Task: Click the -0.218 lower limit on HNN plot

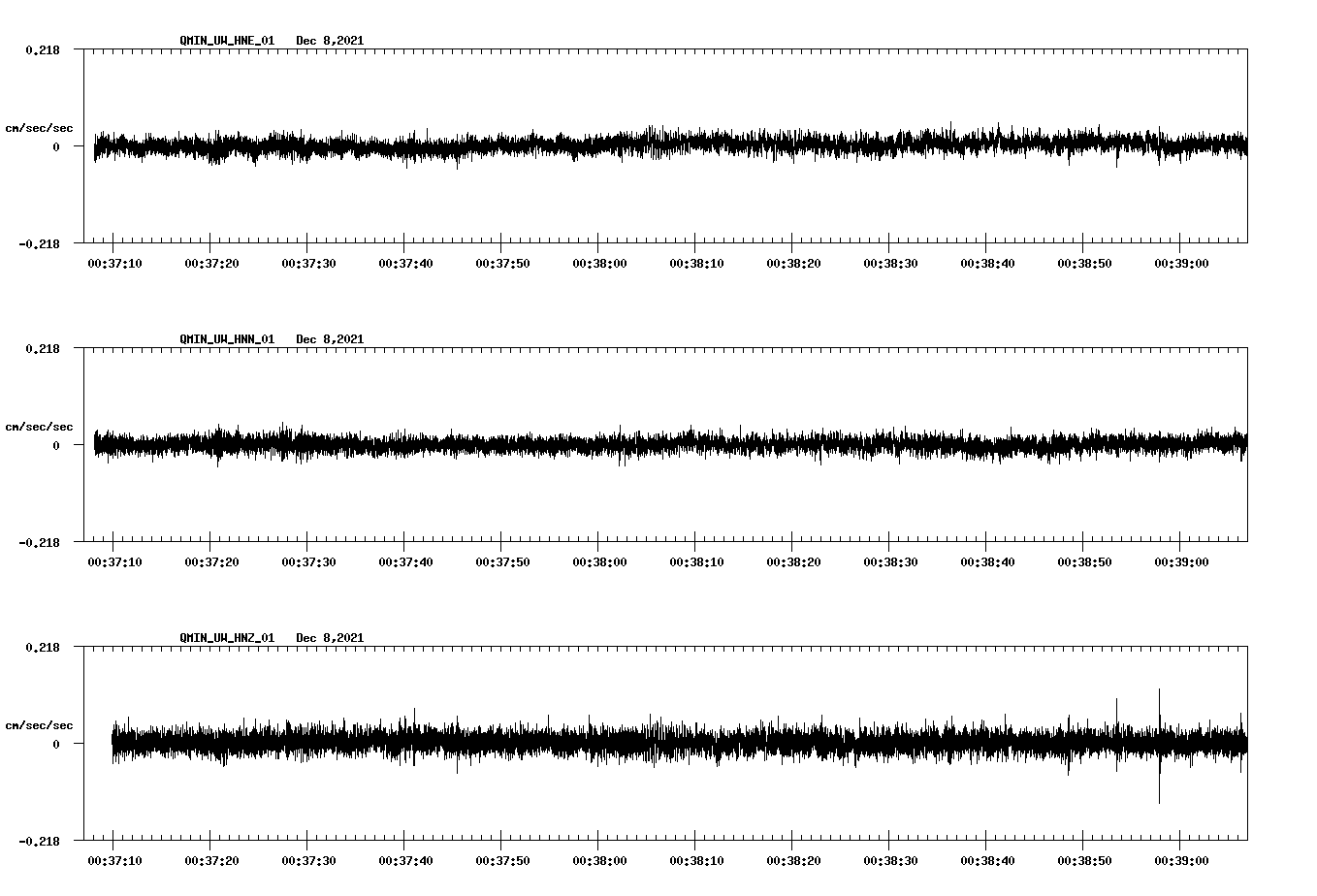Action: (x=39, y=542)
